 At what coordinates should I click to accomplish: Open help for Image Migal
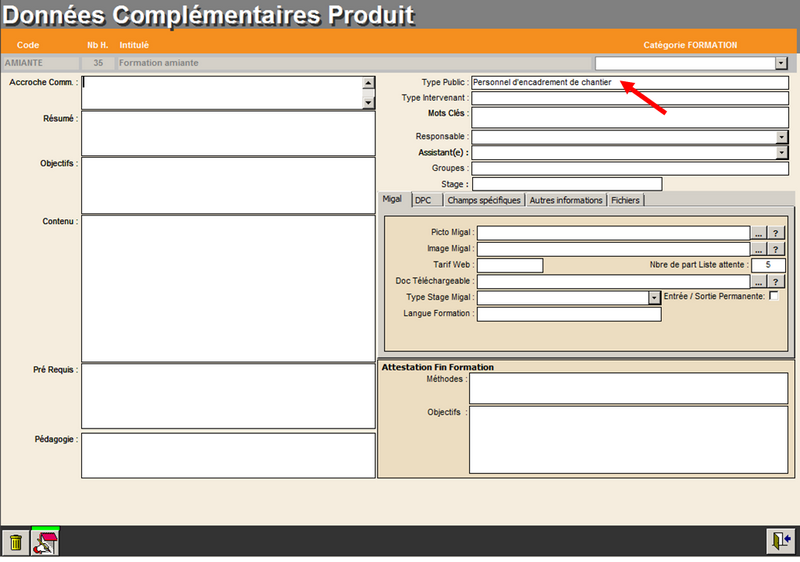pyautogui.click(x=776, y=249)
